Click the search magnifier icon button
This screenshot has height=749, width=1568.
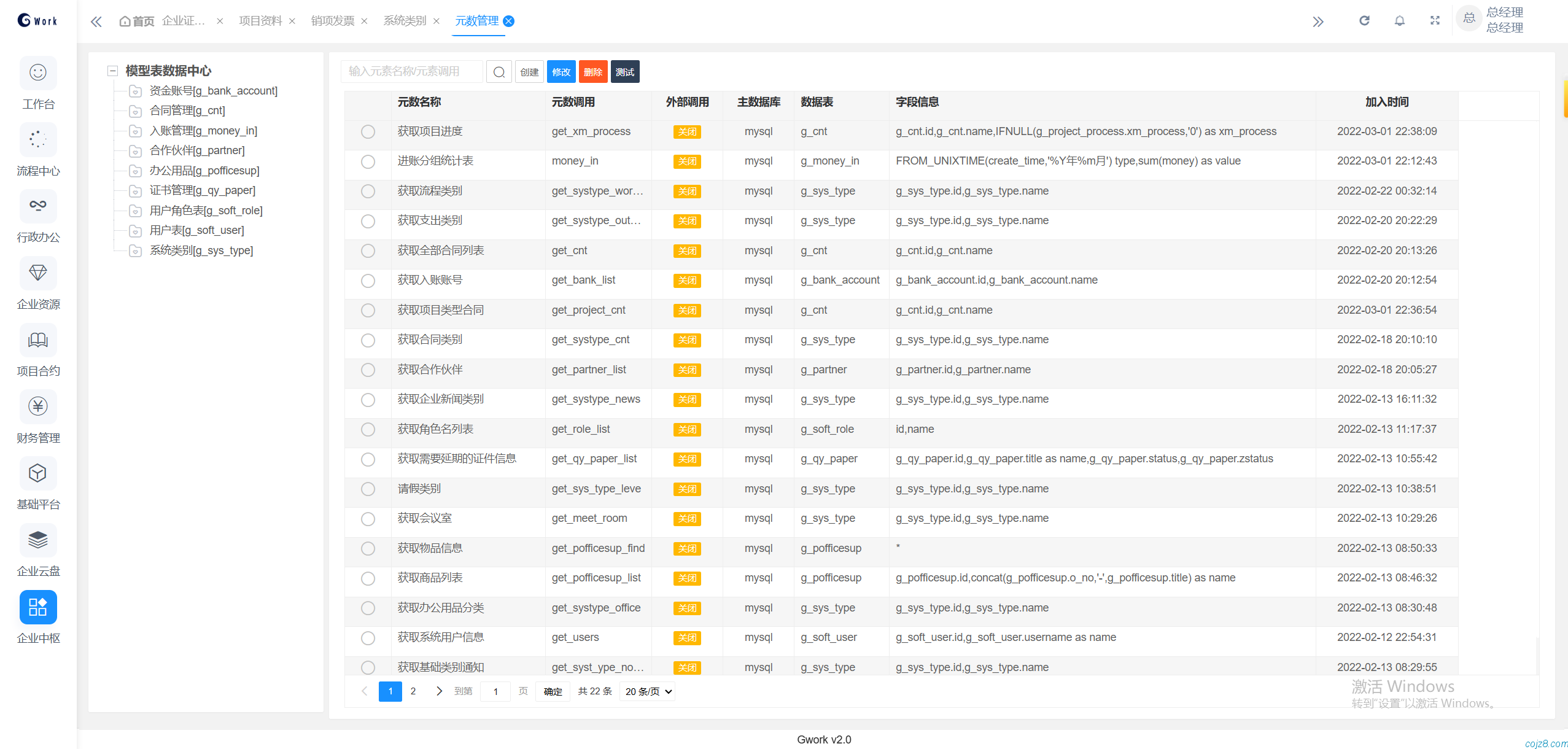(499, 72)
